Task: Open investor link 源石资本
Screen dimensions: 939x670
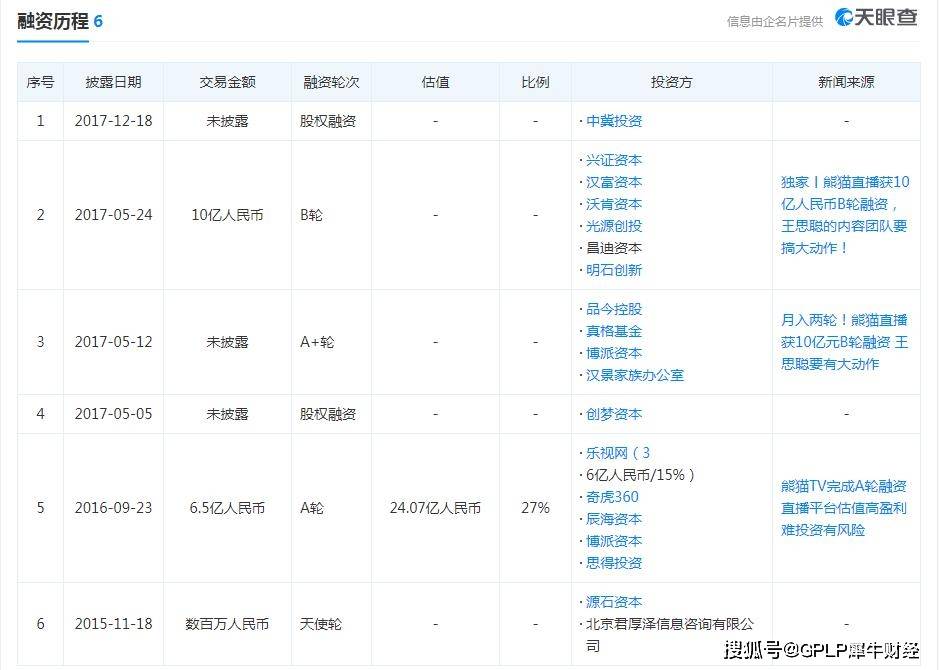Action: pos(614,602)
